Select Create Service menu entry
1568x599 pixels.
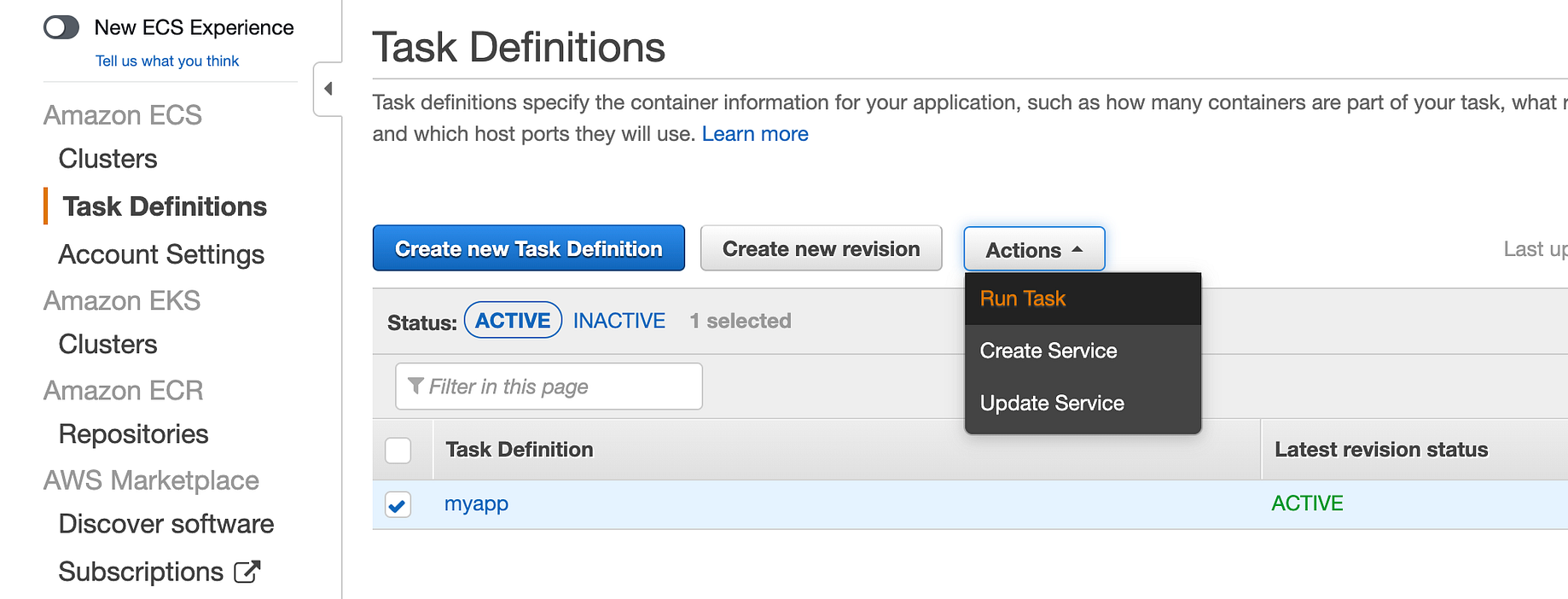tap(1048, 351)
